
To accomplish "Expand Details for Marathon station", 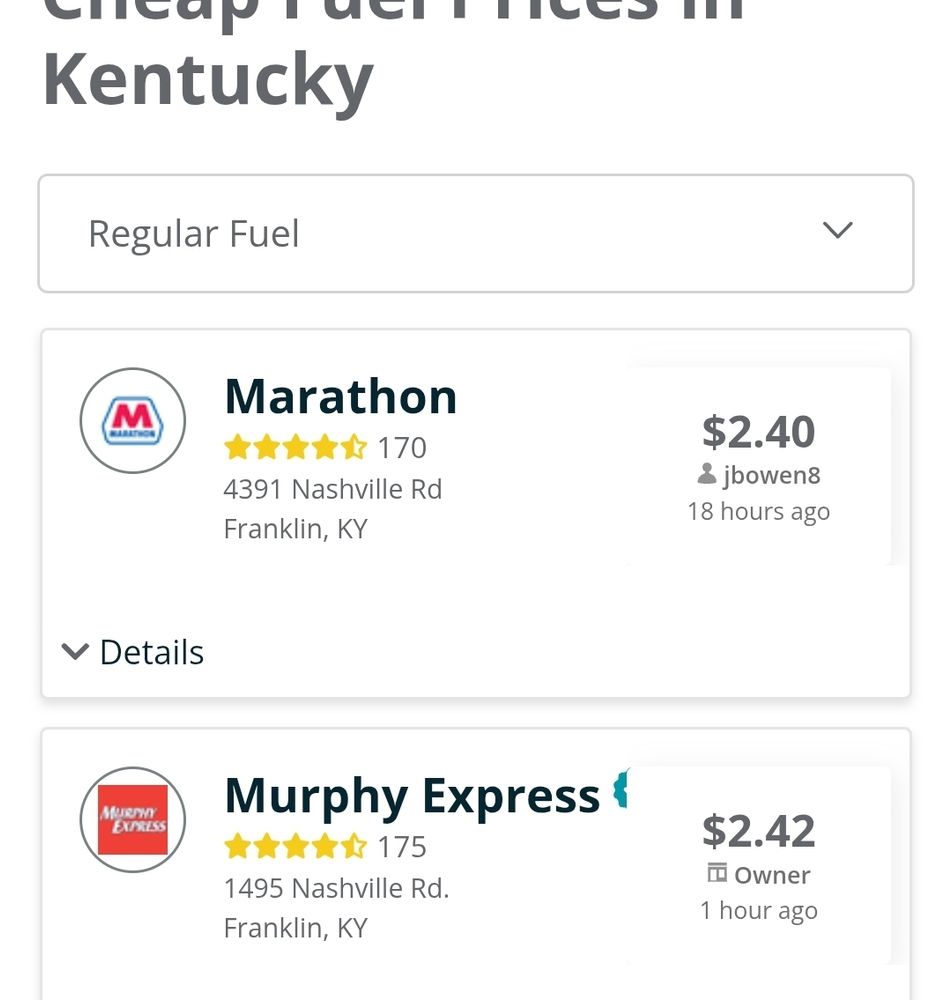I will tap(133, 652).
